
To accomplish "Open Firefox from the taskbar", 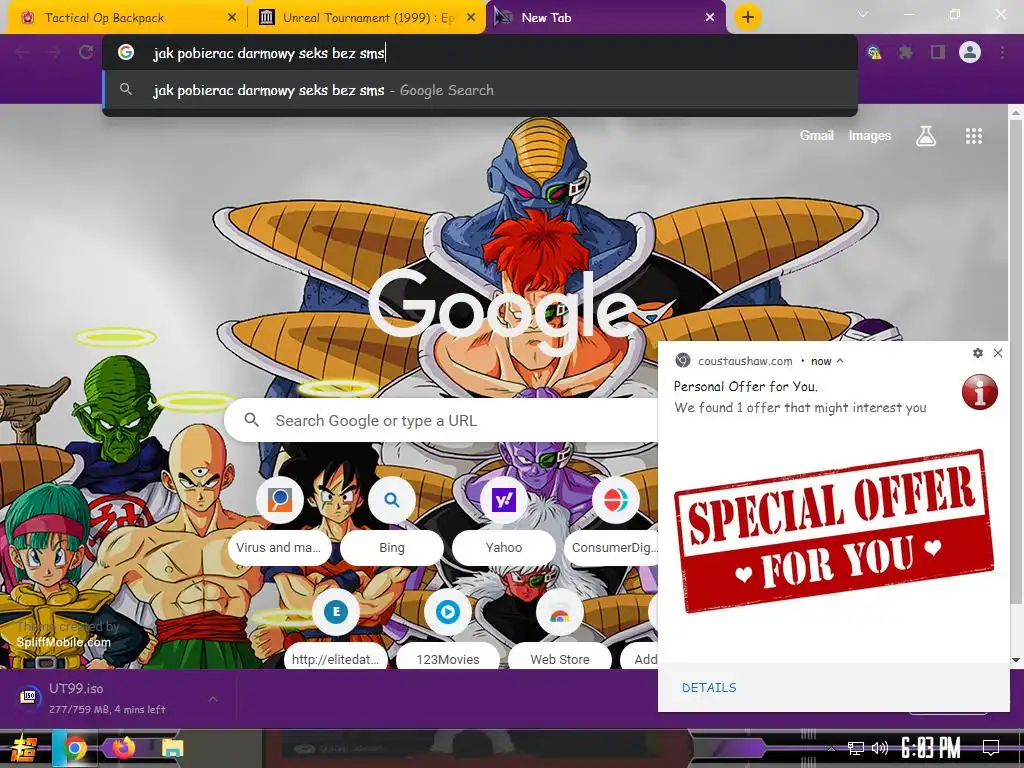I will (x=123, y=748).
